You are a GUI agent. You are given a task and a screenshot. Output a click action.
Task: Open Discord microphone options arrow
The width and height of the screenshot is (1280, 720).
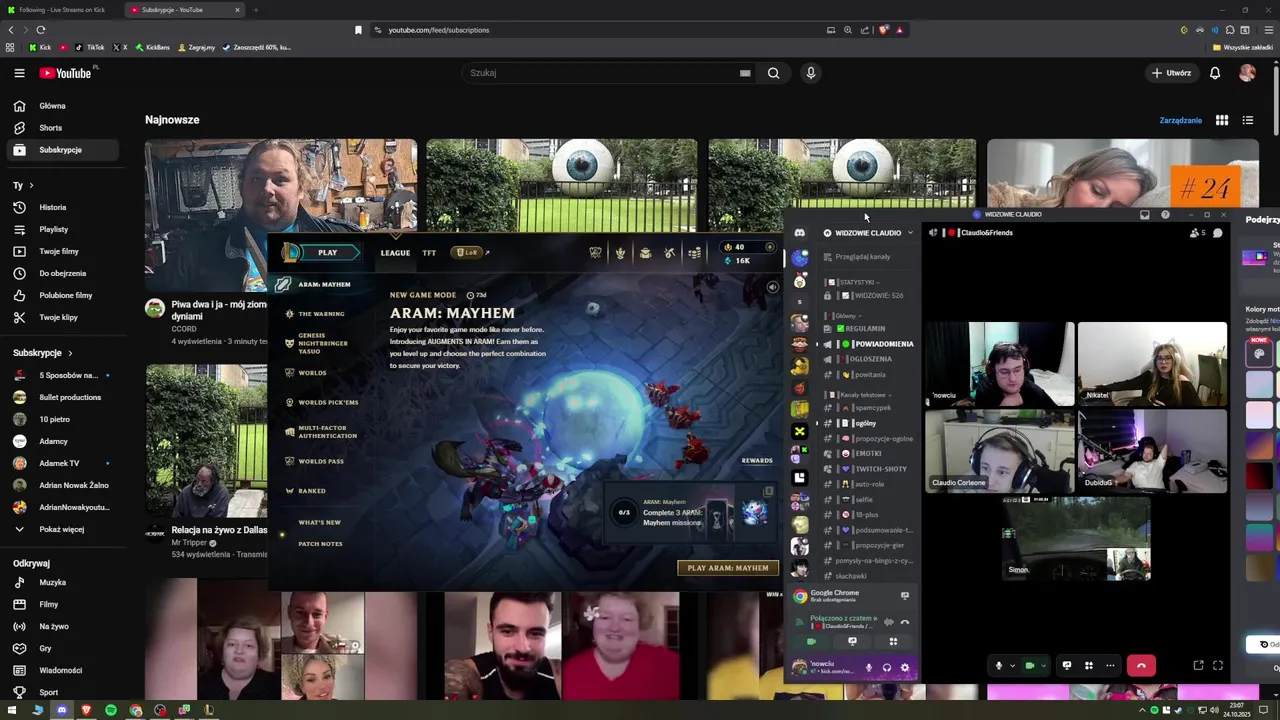coord(1012,665)
